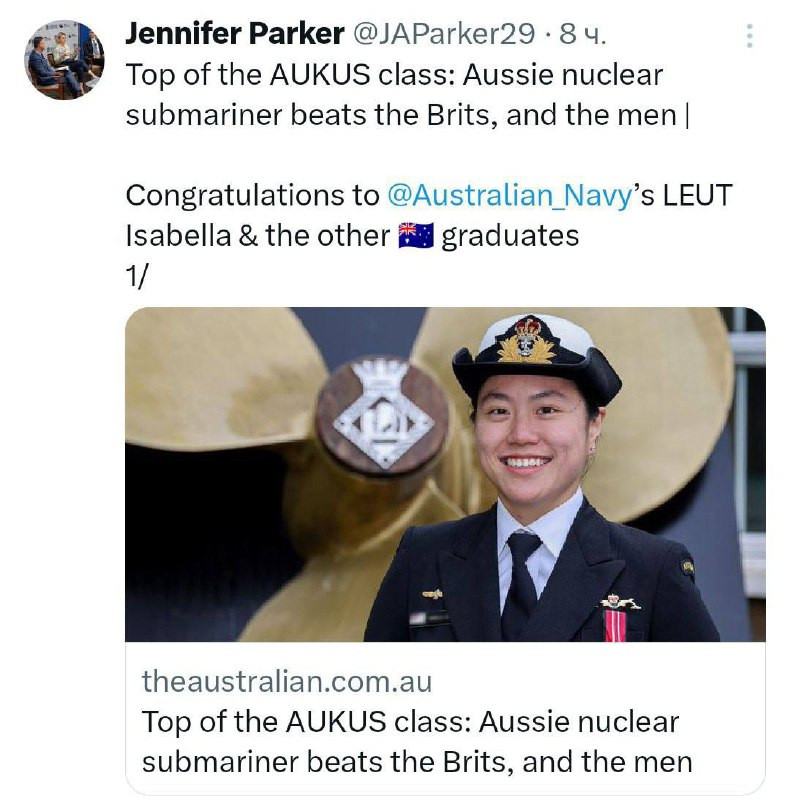This screenshot has width=790, height=800.
Task: Click the Jennifer Parker display name
Action: coord(235,34)
